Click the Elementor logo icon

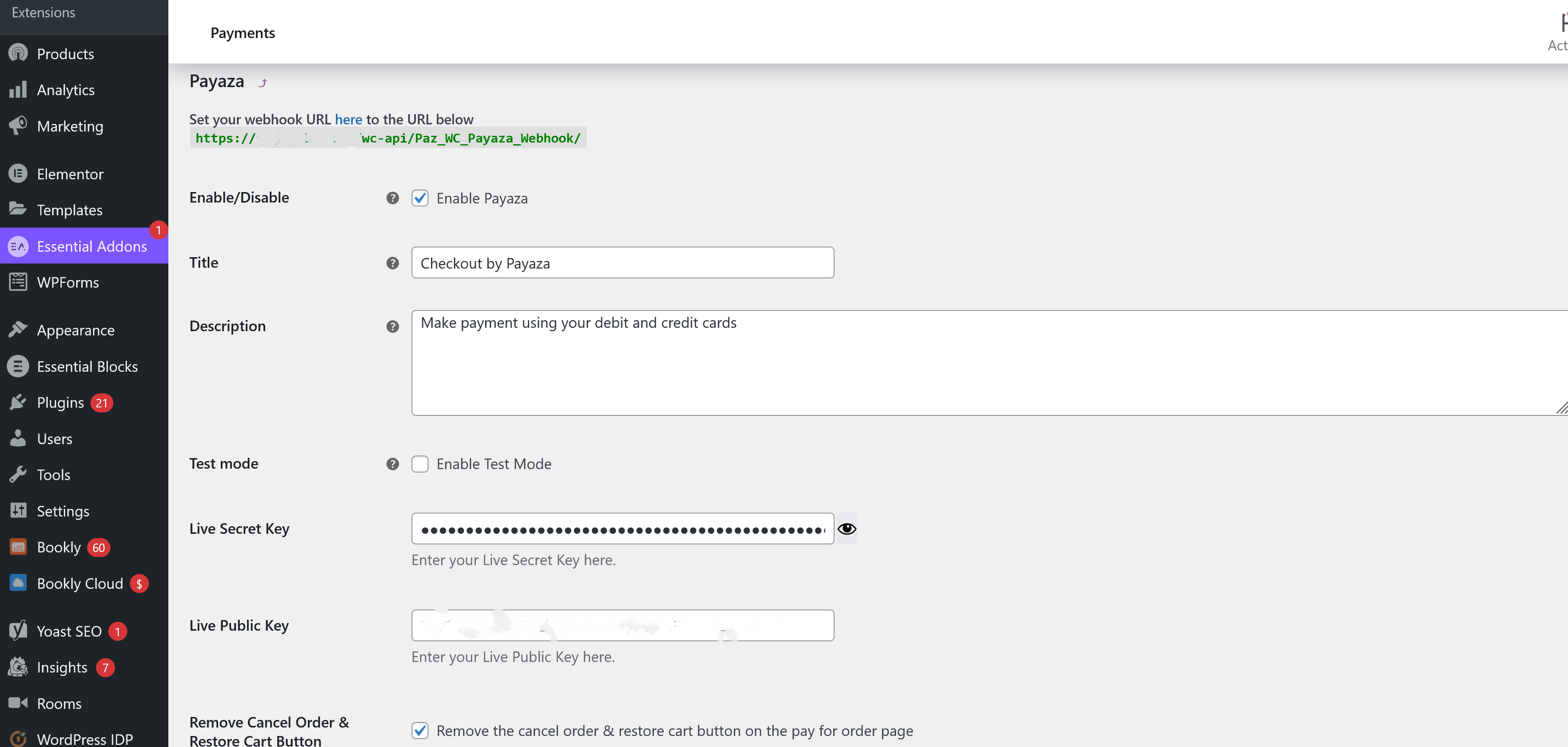click(18, 173)
